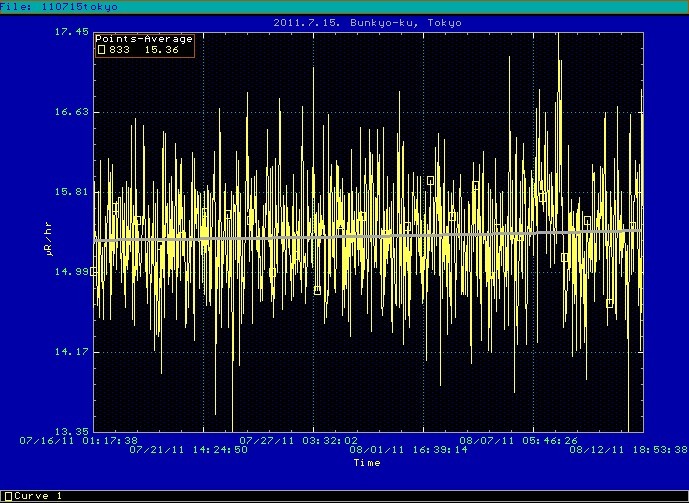This screenshot has height=503, width=689.
Task: Click the µR/hr y-axis label
Action: pos(47,242)
